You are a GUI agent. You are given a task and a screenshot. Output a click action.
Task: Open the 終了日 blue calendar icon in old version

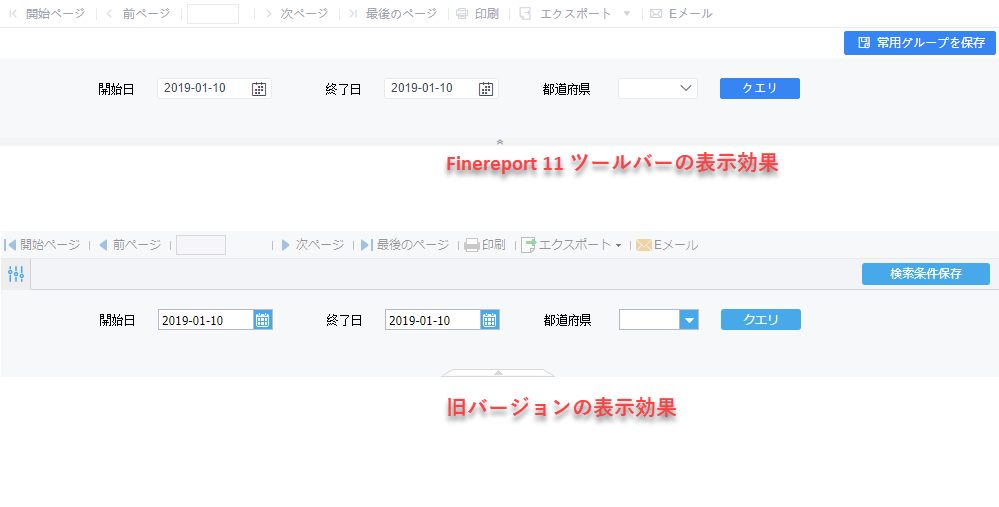[x=490, y=320]
